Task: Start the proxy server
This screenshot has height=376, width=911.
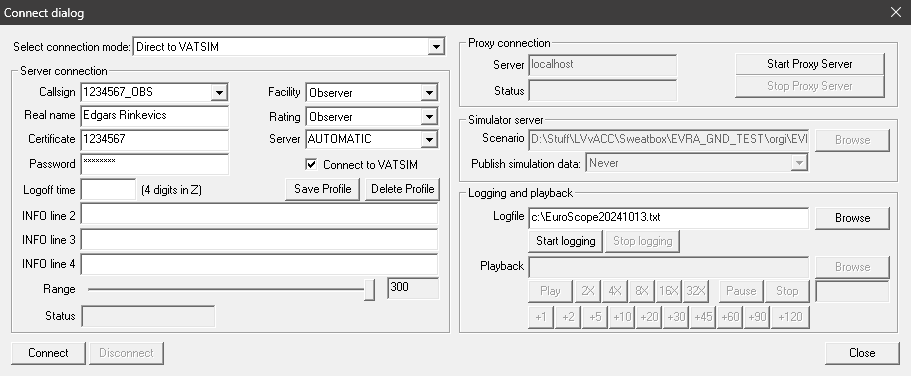Action: coord(810,65)
